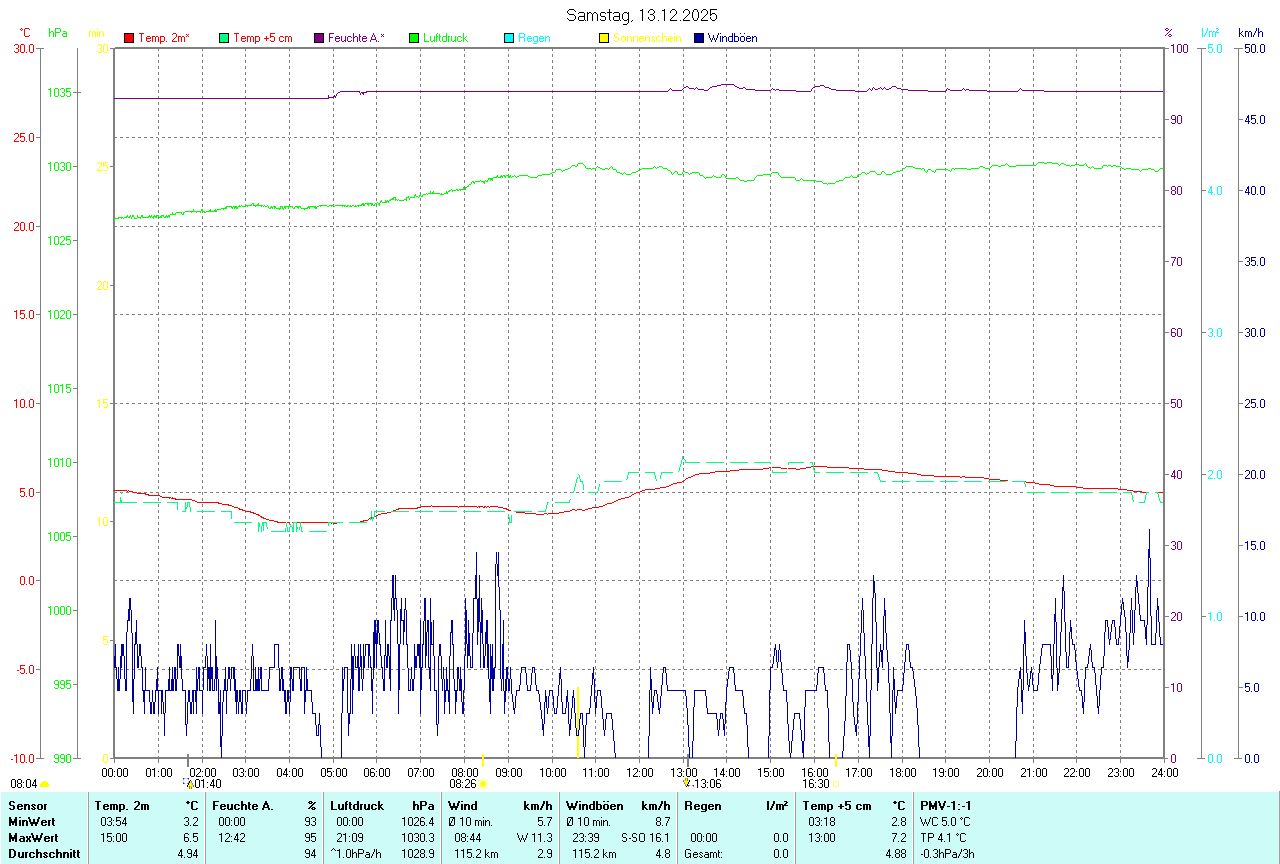Click the sun icon next to 08:04
Image resolution: width=1280 pixels, height=864 pixels.
[45, 785]
